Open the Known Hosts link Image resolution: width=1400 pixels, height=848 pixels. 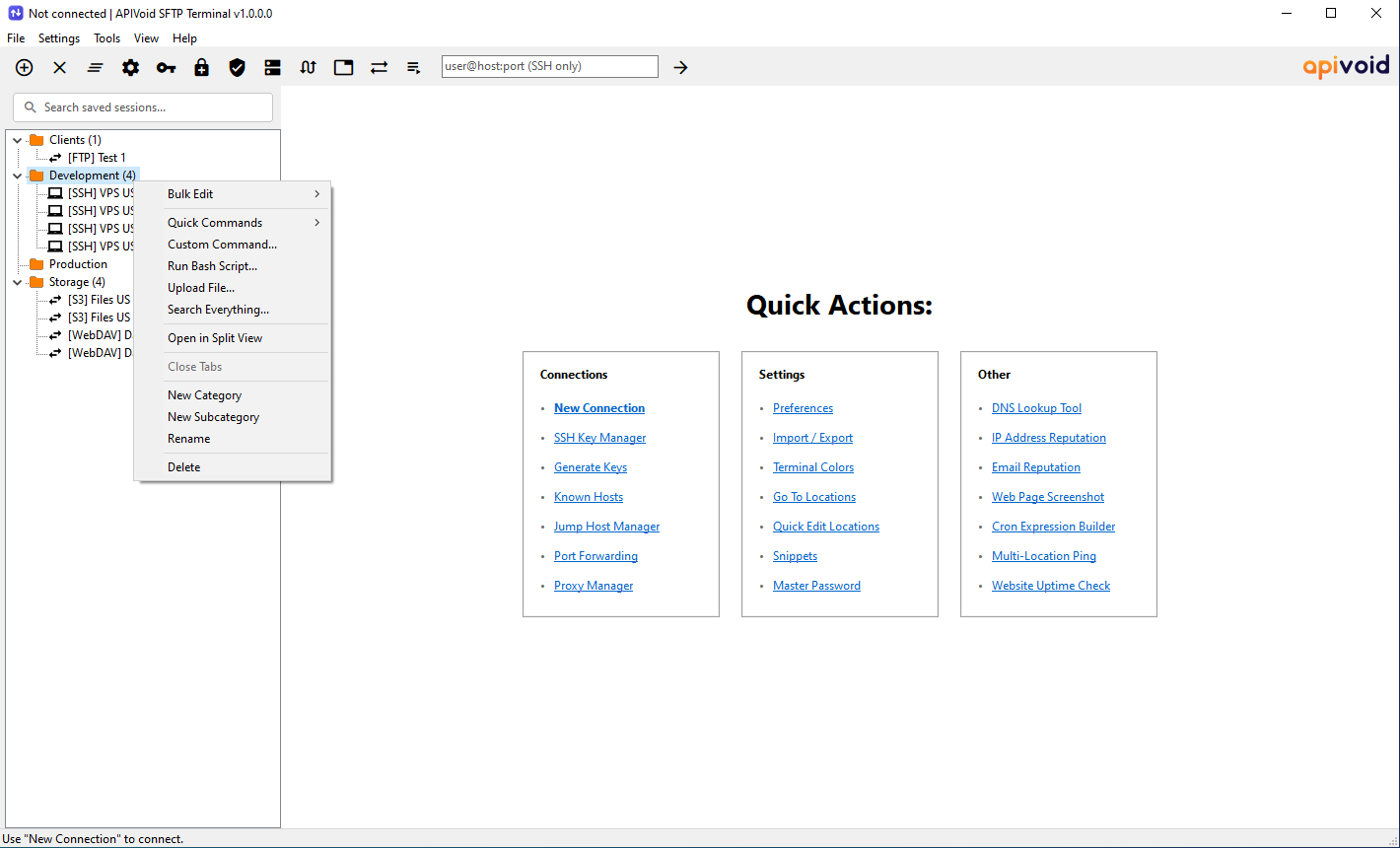tap(589, 497)
